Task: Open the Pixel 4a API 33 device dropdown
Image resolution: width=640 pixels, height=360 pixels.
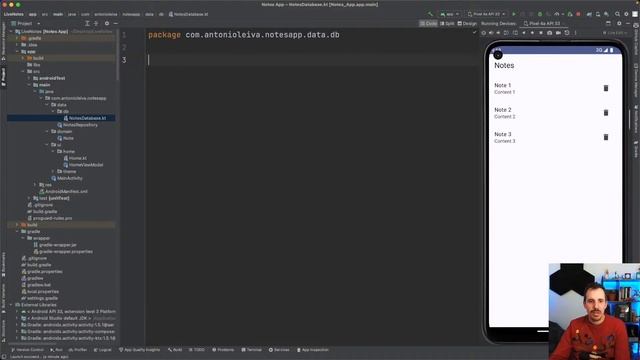Action: 487,14
